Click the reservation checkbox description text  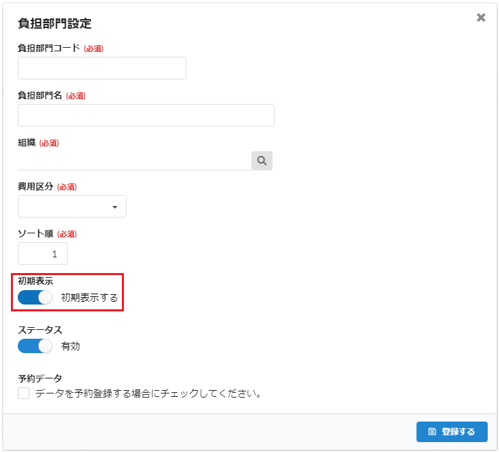[149, 393]
